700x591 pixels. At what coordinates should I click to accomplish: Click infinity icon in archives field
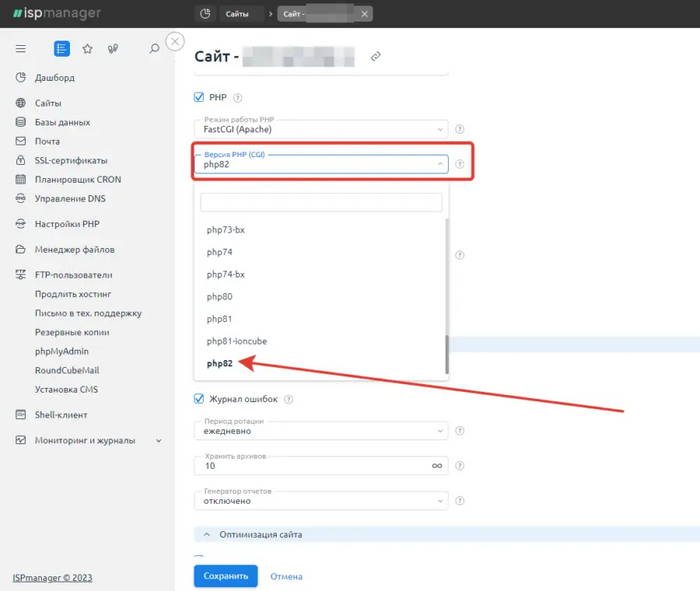(x=436, y=465)
